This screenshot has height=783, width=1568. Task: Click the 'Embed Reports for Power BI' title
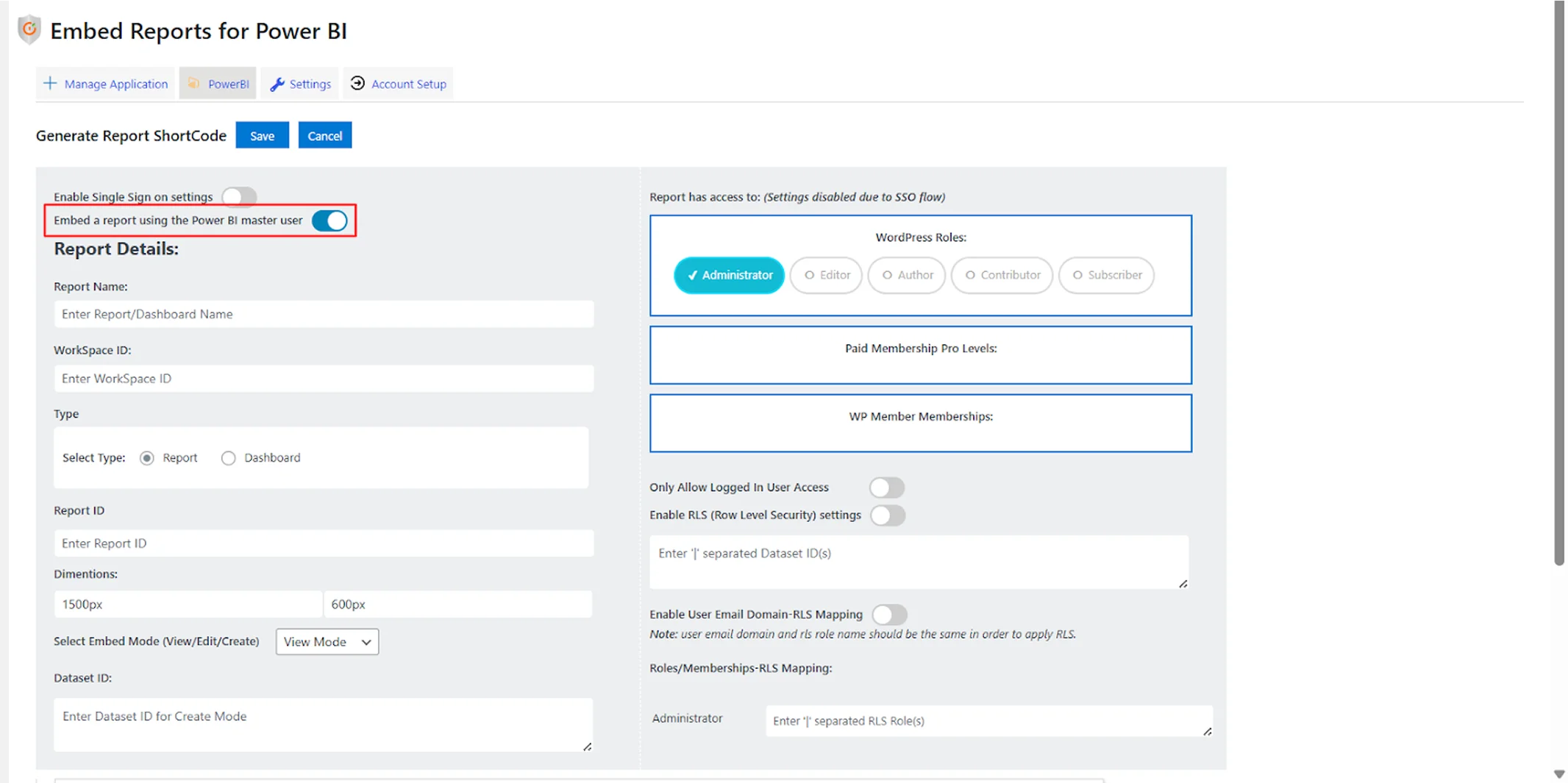tap(199, 31)
